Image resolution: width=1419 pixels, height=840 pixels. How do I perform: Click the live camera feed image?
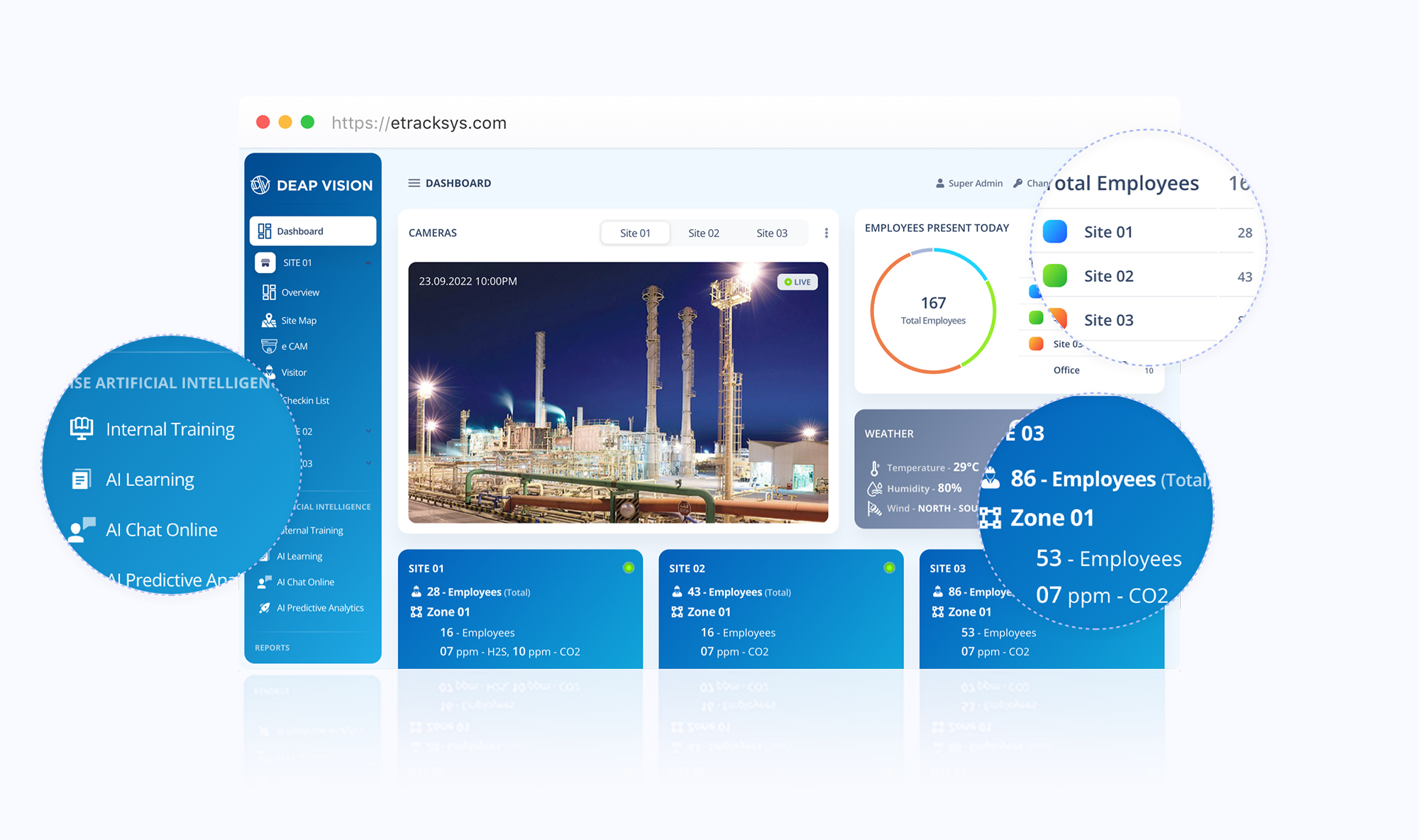618,392
